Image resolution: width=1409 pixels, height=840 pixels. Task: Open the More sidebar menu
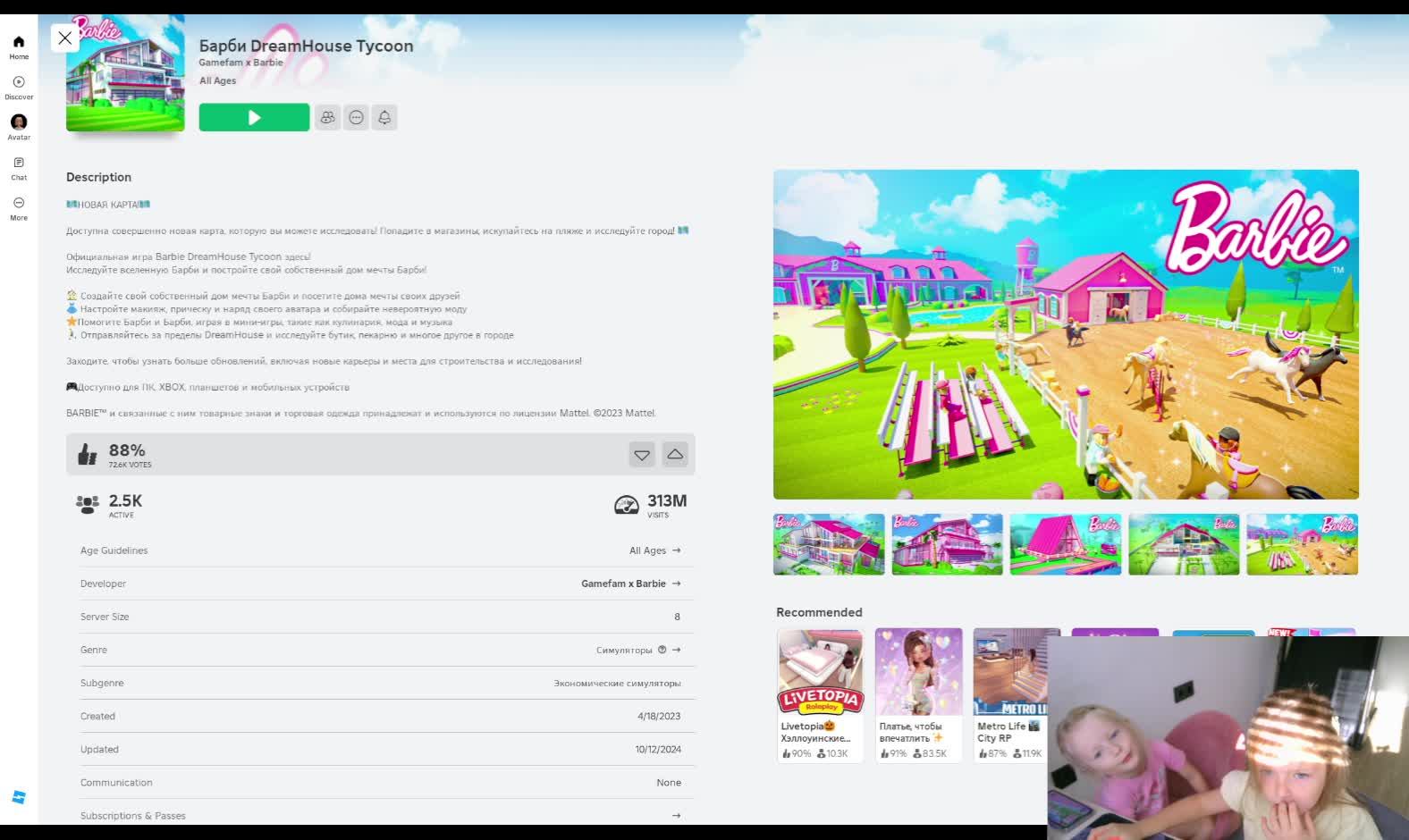tap(19, 208)
